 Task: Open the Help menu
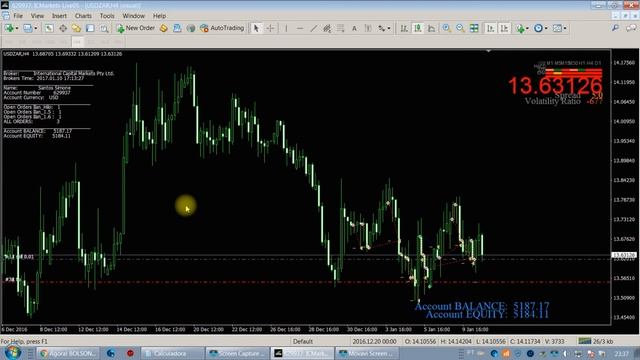pyautogui.click(x=159, y=16)
